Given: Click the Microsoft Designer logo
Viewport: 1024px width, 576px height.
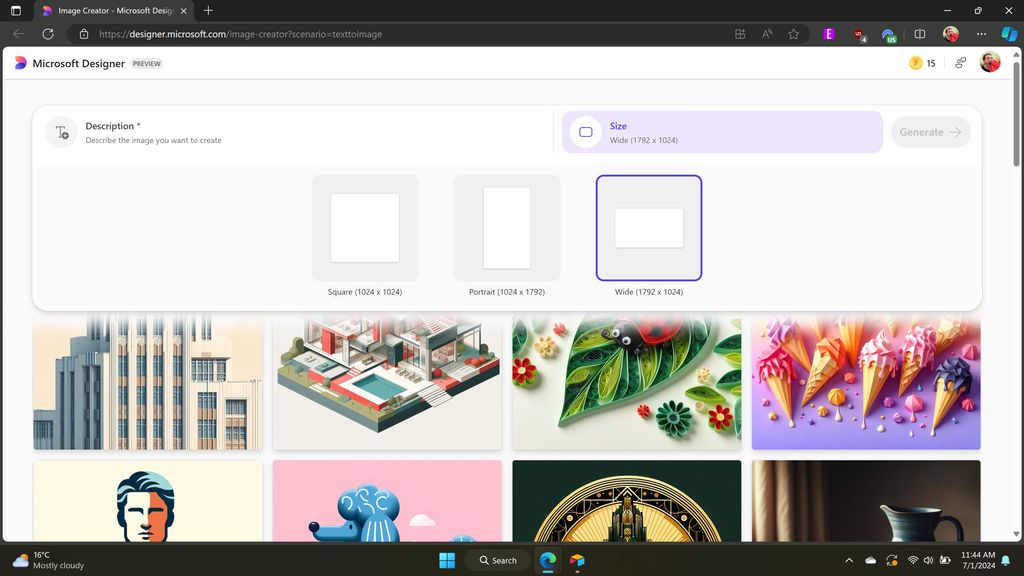Looking at the screenshot, I should (19, 63).
